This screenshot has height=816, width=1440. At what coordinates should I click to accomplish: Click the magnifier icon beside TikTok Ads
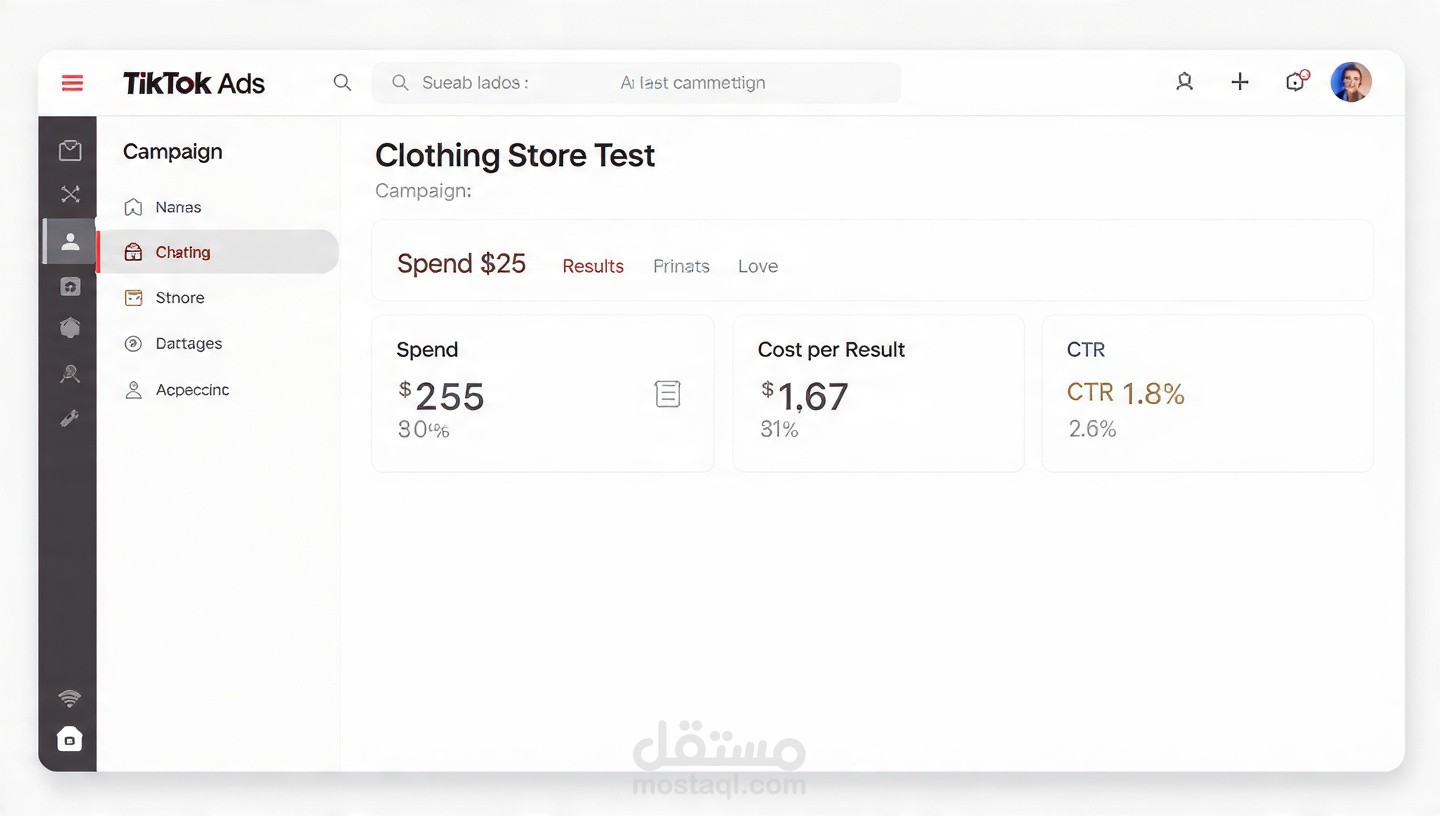click(x=342, y=83)
